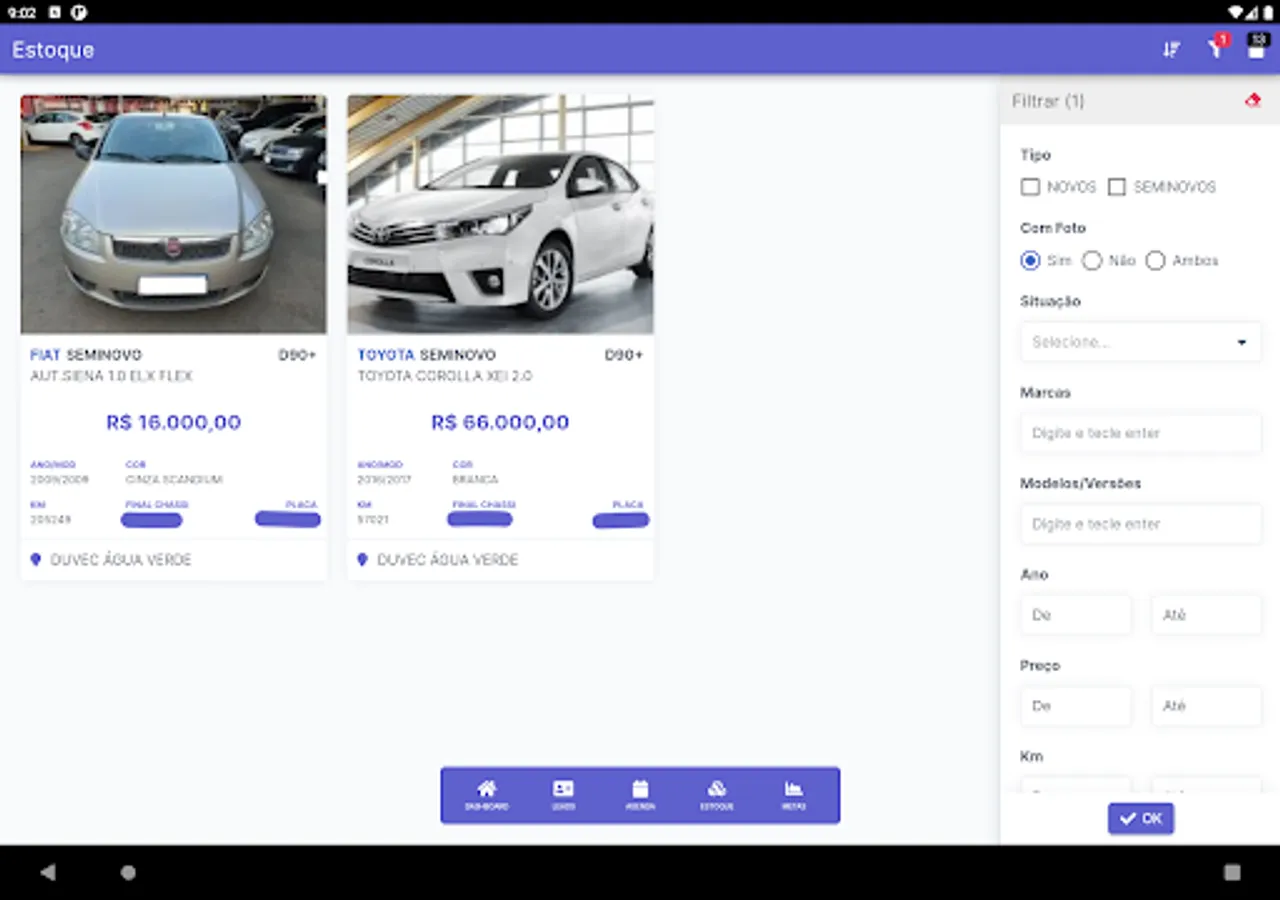The height and width of the screenshot is (900, 1280).
Task: Click the Ano De field
Action: [1076, 615]
